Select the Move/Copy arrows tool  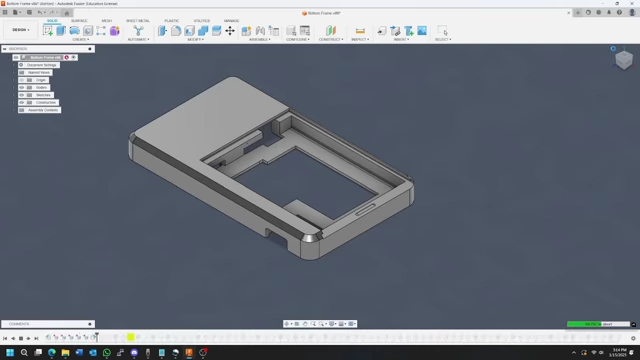[x=230, y=31]
